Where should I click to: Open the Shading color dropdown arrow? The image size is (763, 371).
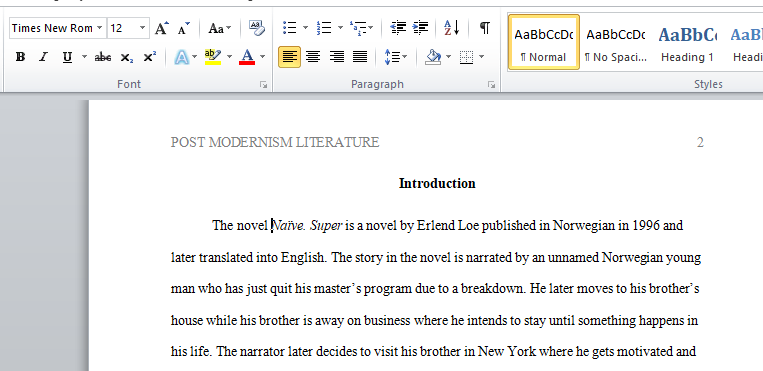[448, 57]
